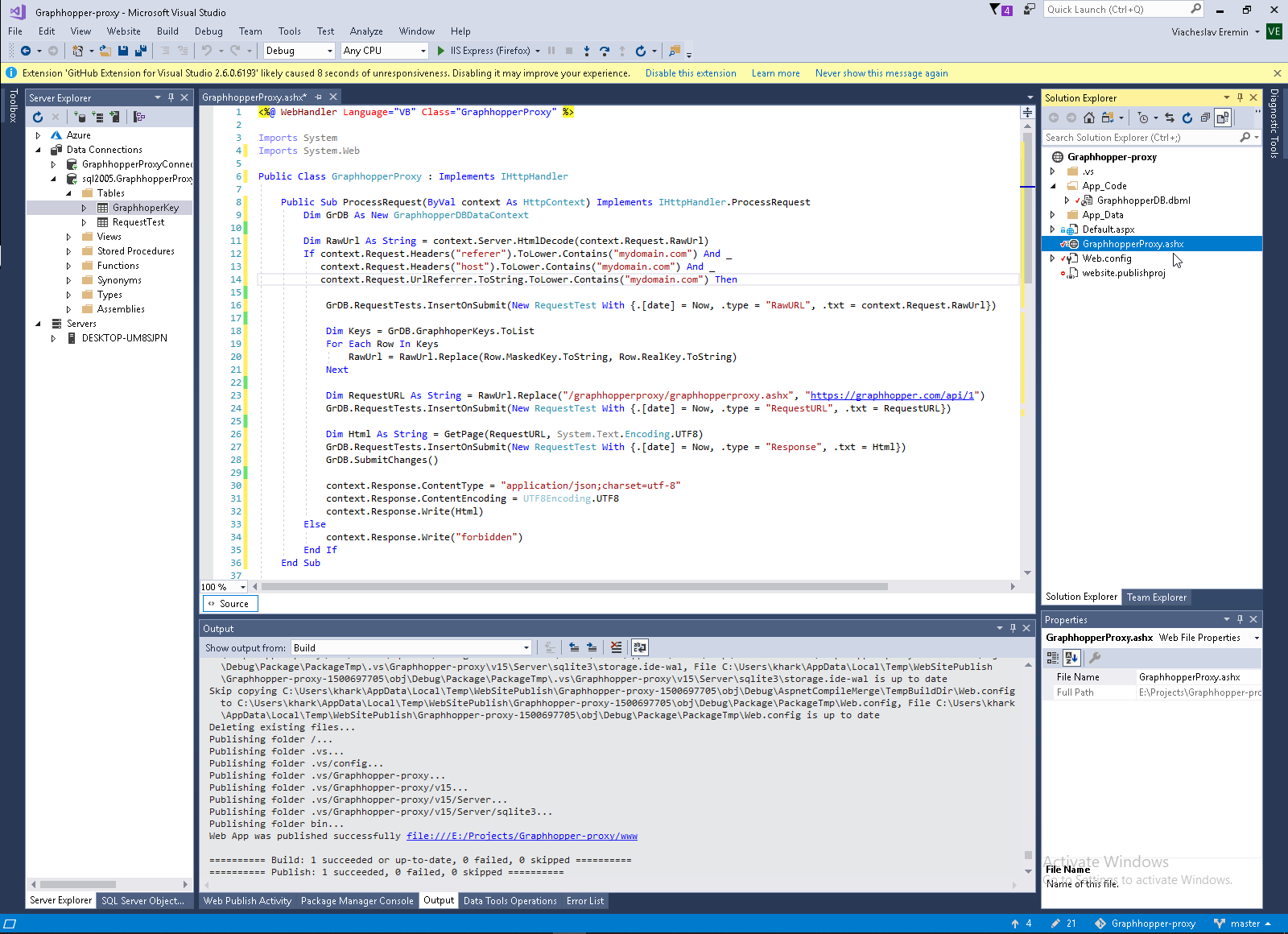1288x934 pixels.
Task: Start debugging with the green play arrow
Action: pyautogui.click(x=440, y=51)
